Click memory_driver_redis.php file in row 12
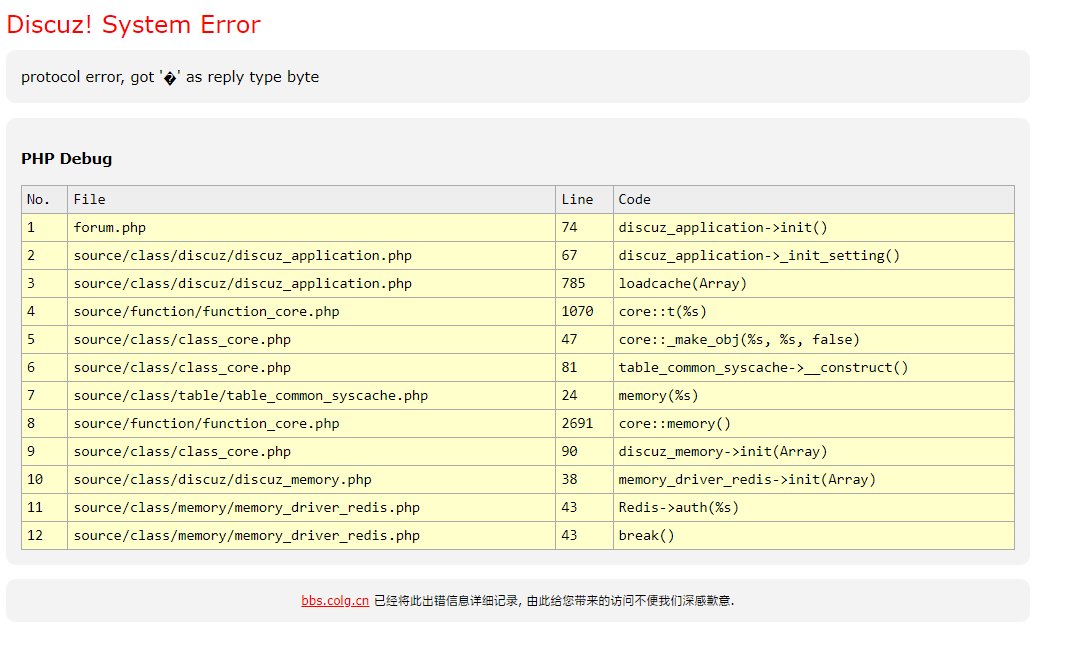1072x657 pixels. (x=311, y=536)
